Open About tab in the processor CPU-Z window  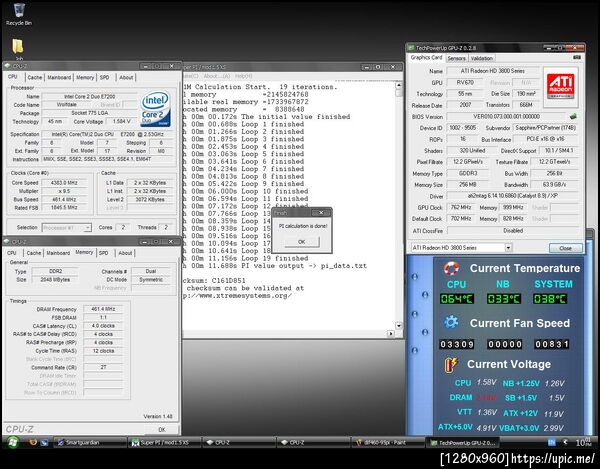(126, 77)
